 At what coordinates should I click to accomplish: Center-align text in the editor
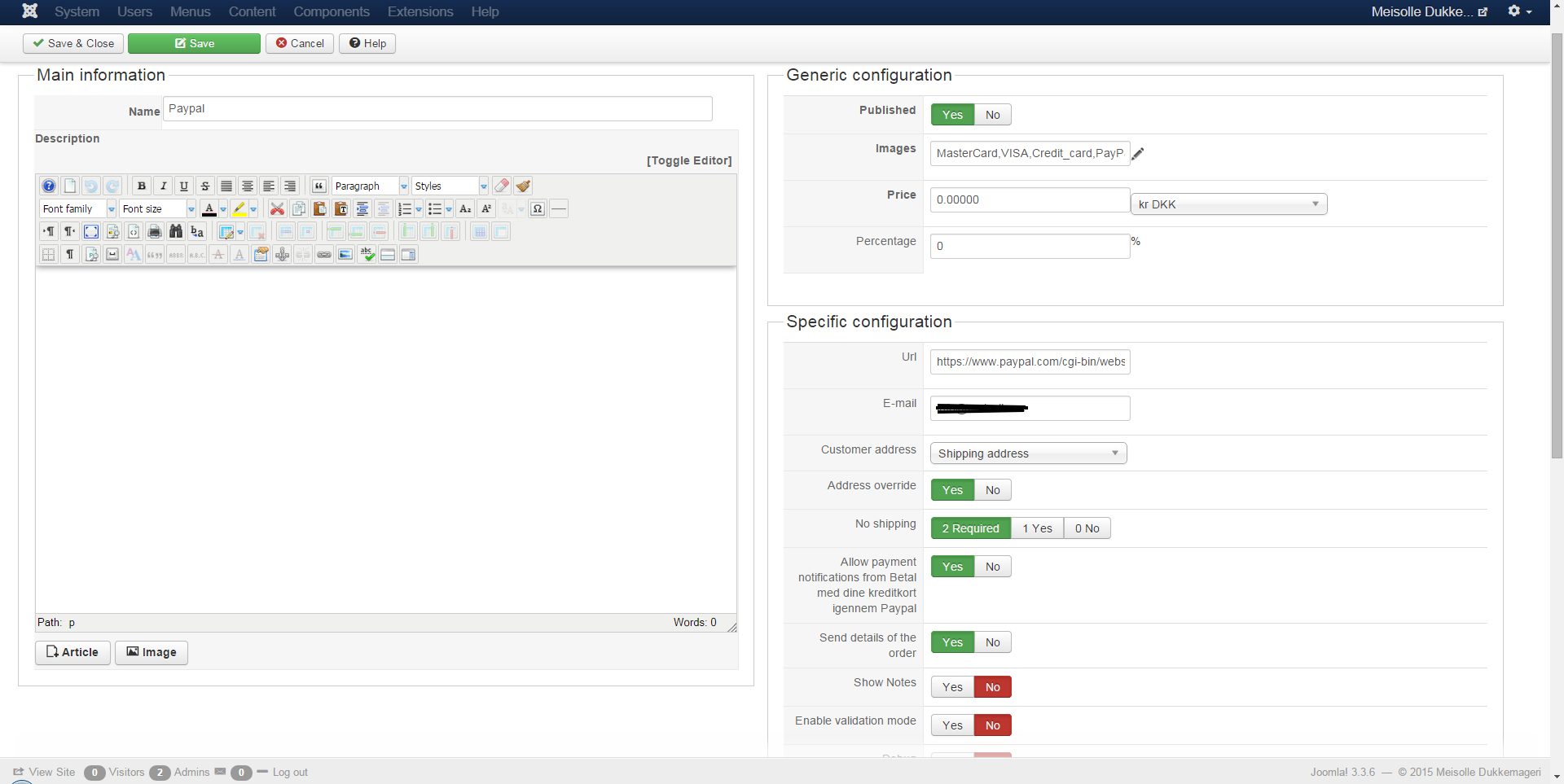click(x=248, y=186)
